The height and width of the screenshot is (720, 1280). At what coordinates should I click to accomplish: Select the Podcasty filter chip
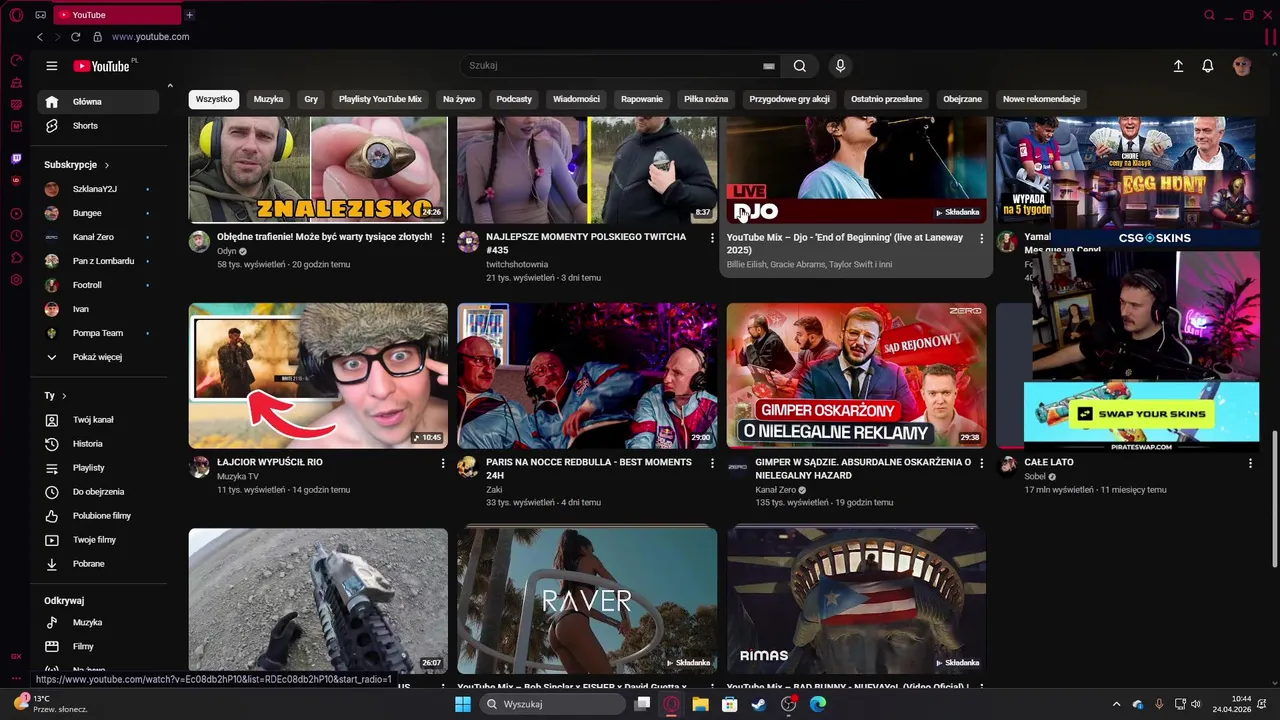(x=514, y=99)
